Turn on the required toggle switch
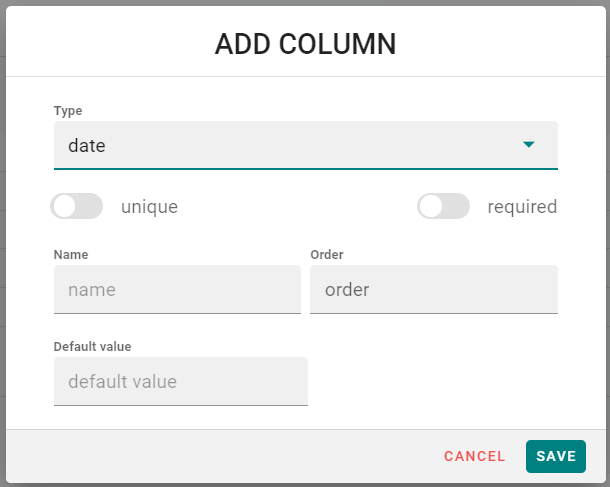The height and width of the screenshot is (487, 610). [x=444, y=207]
